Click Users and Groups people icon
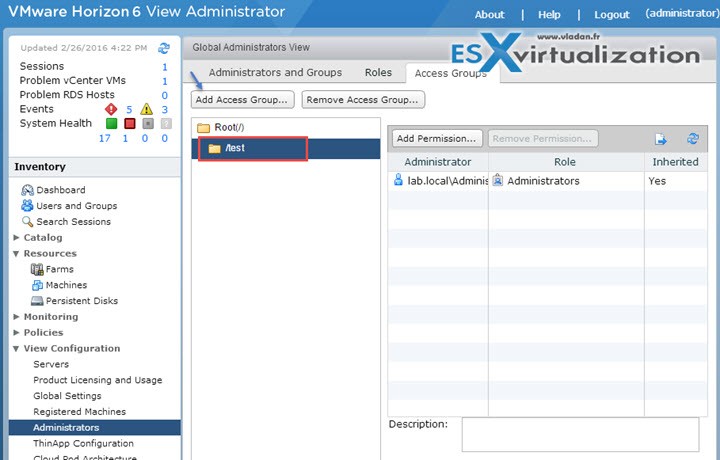Viewport: 720px width, 460px height. [x=28, y=206]
